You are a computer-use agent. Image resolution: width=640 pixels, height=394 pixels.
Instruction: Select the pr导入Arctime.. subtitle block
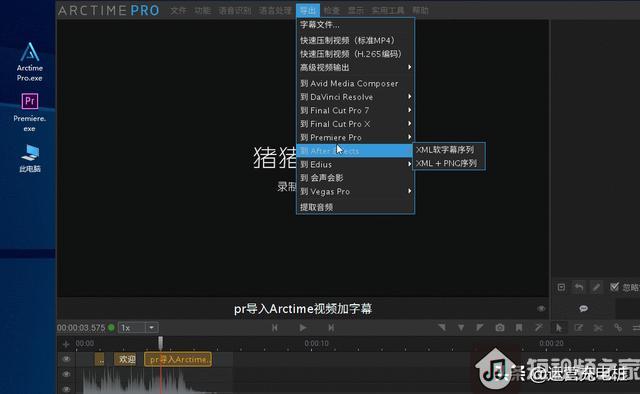click(178, 359)
